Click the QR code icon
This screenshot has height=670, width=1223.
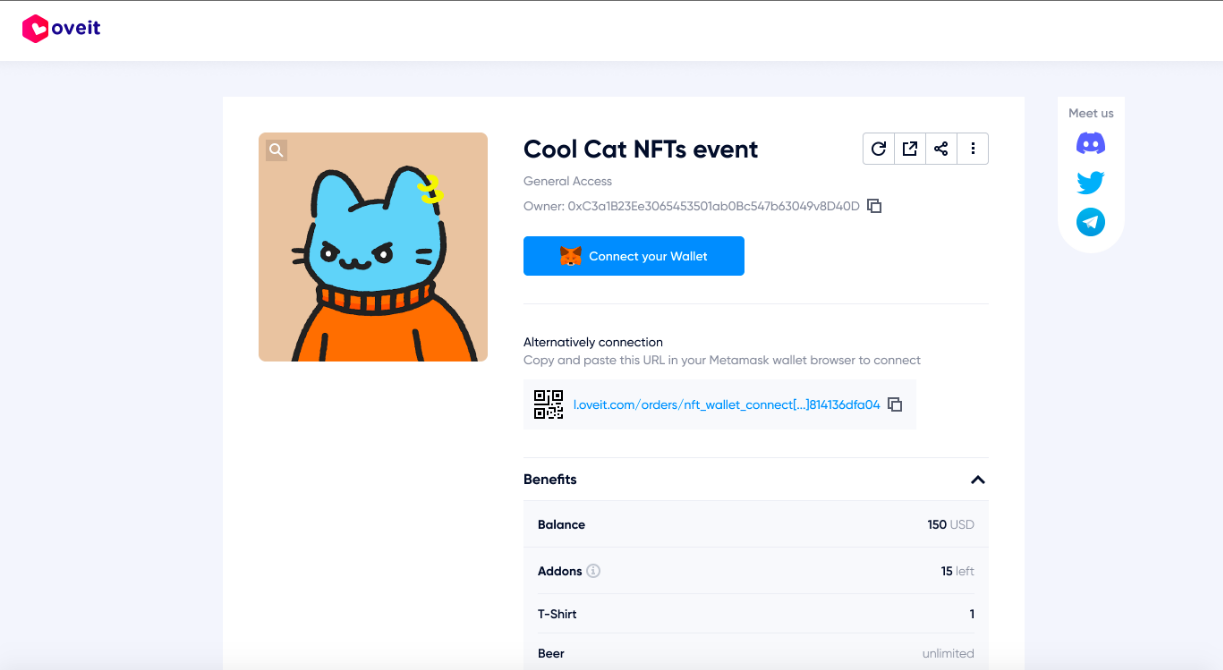pyautogui.click(x=548, y=405)
